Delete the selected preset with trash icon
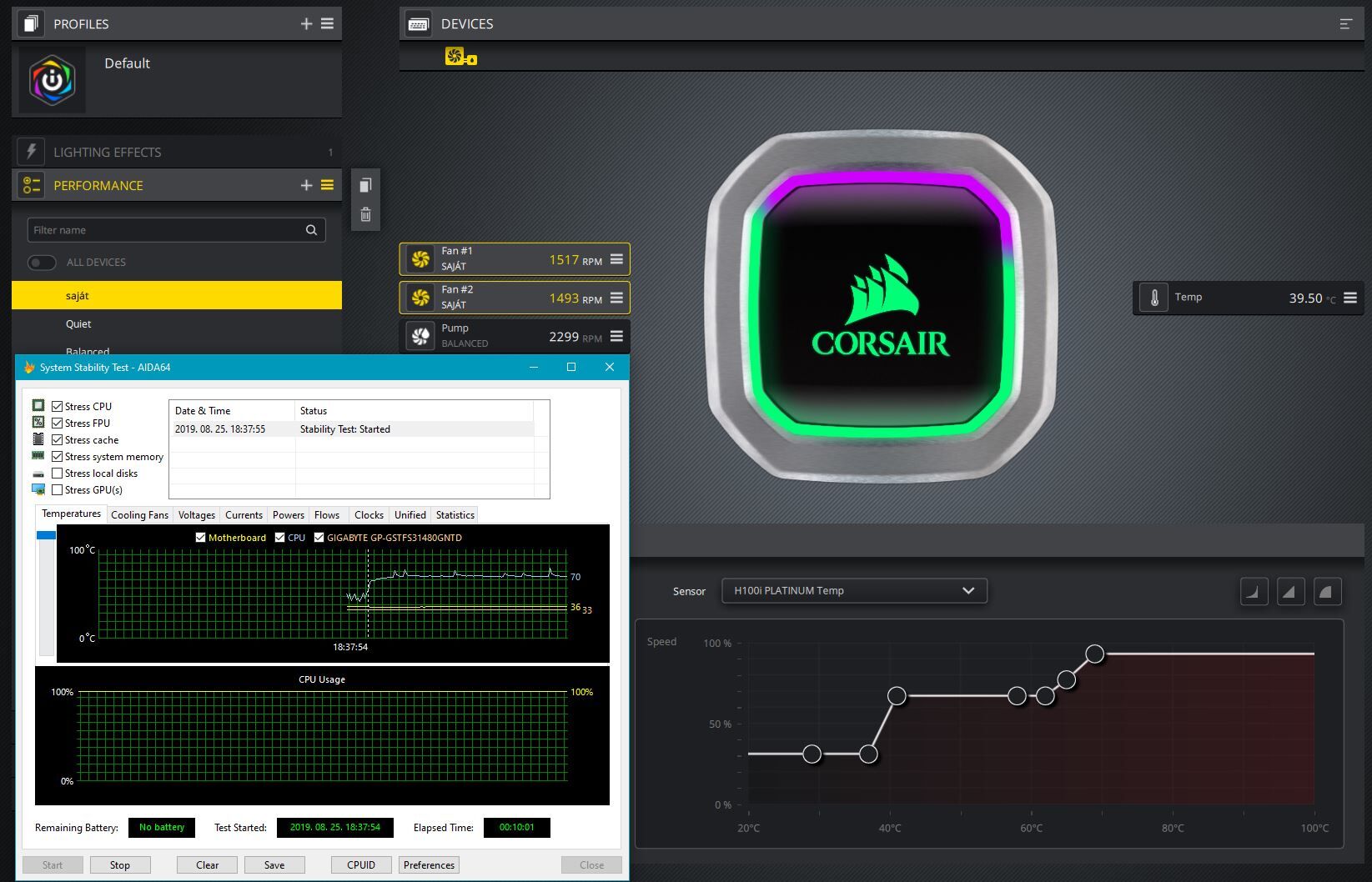This screenshot has height=882, width=1372. pyautogui.click(x=365, y=215)
